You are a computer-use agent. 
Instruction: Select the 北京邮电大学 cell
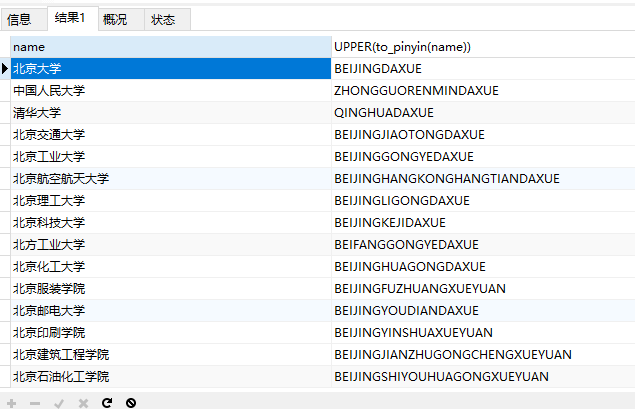170,311
